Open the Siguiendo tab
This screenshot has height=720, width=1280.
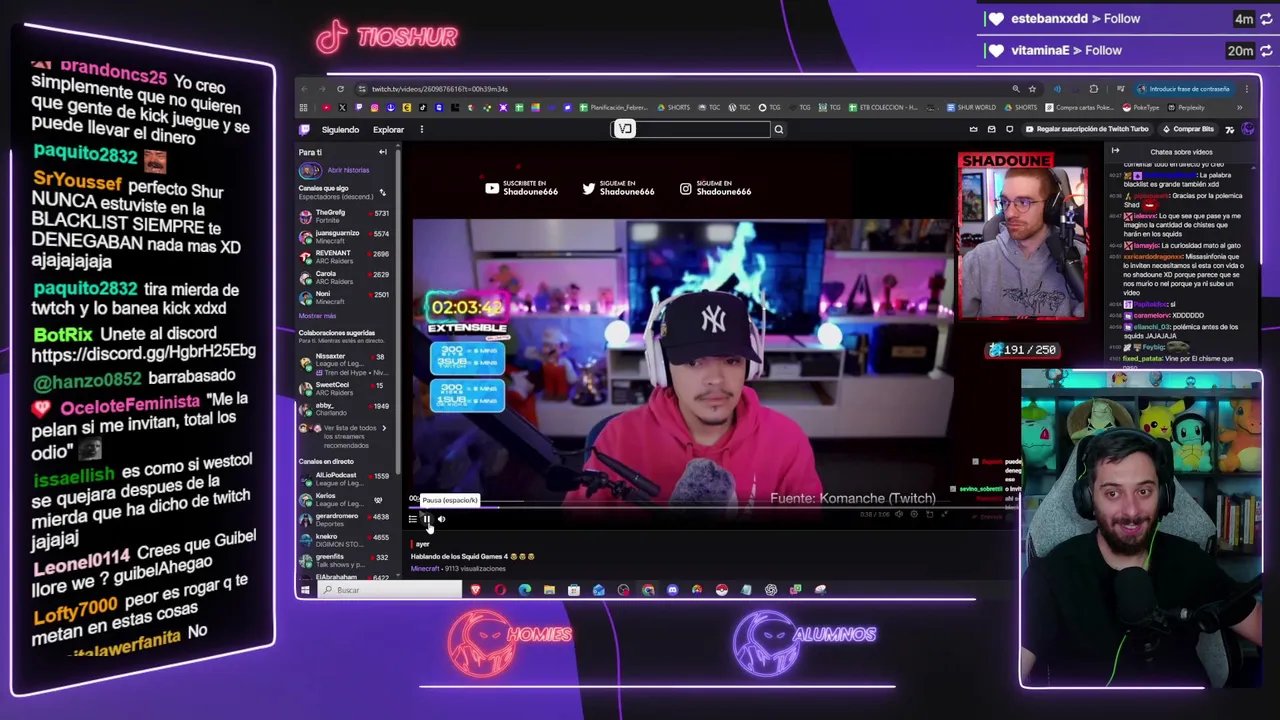[x=340, y=129]
